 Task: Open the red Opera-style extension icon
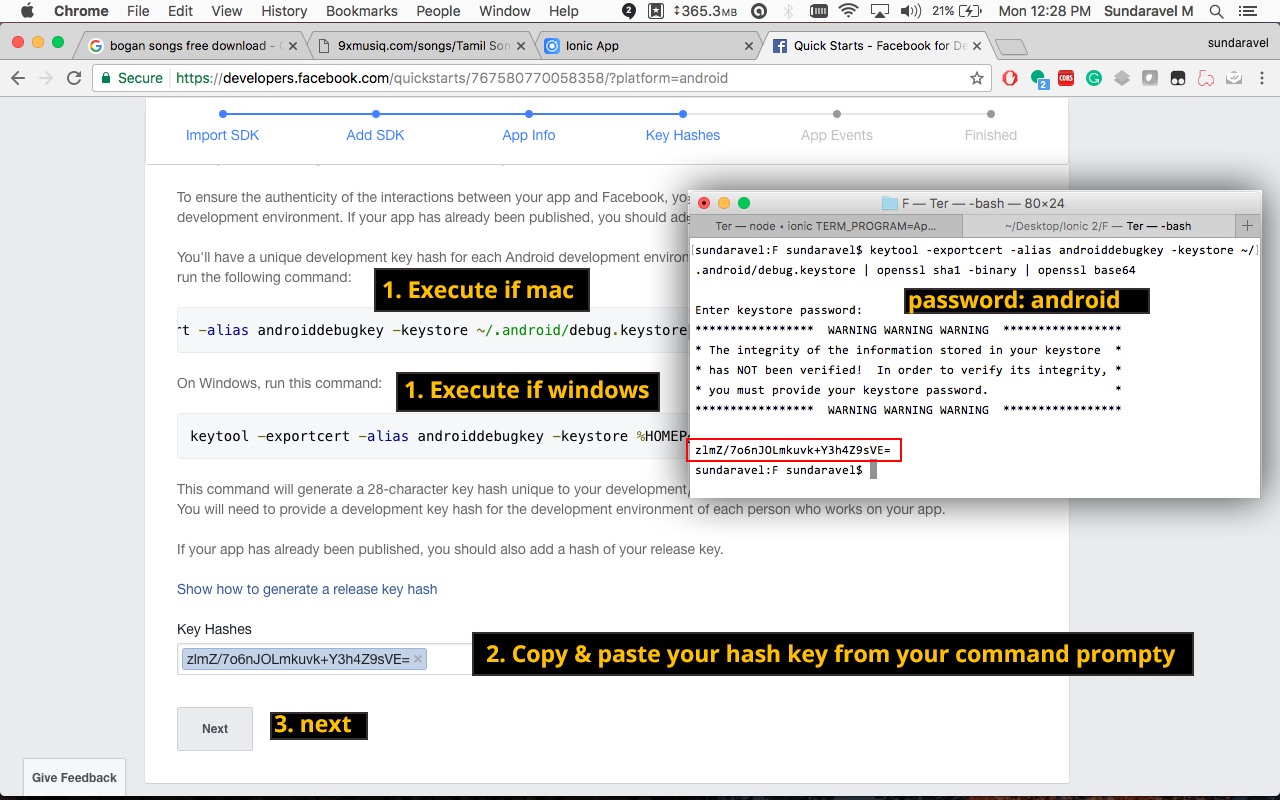pos(1010,78)
